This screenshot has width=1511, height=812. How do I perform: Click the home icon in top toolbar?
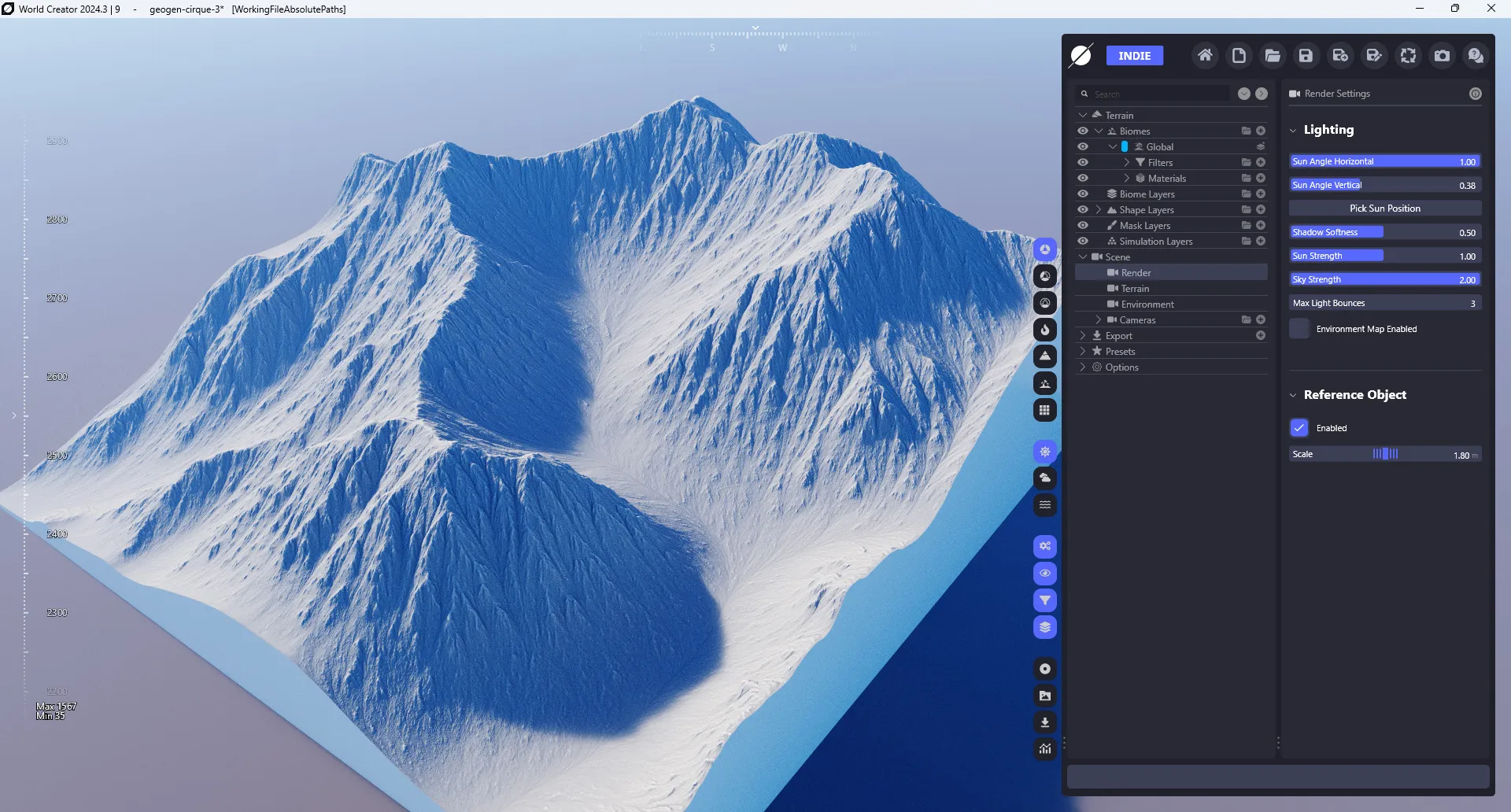pyautogui.click(x=1205, y=56)
